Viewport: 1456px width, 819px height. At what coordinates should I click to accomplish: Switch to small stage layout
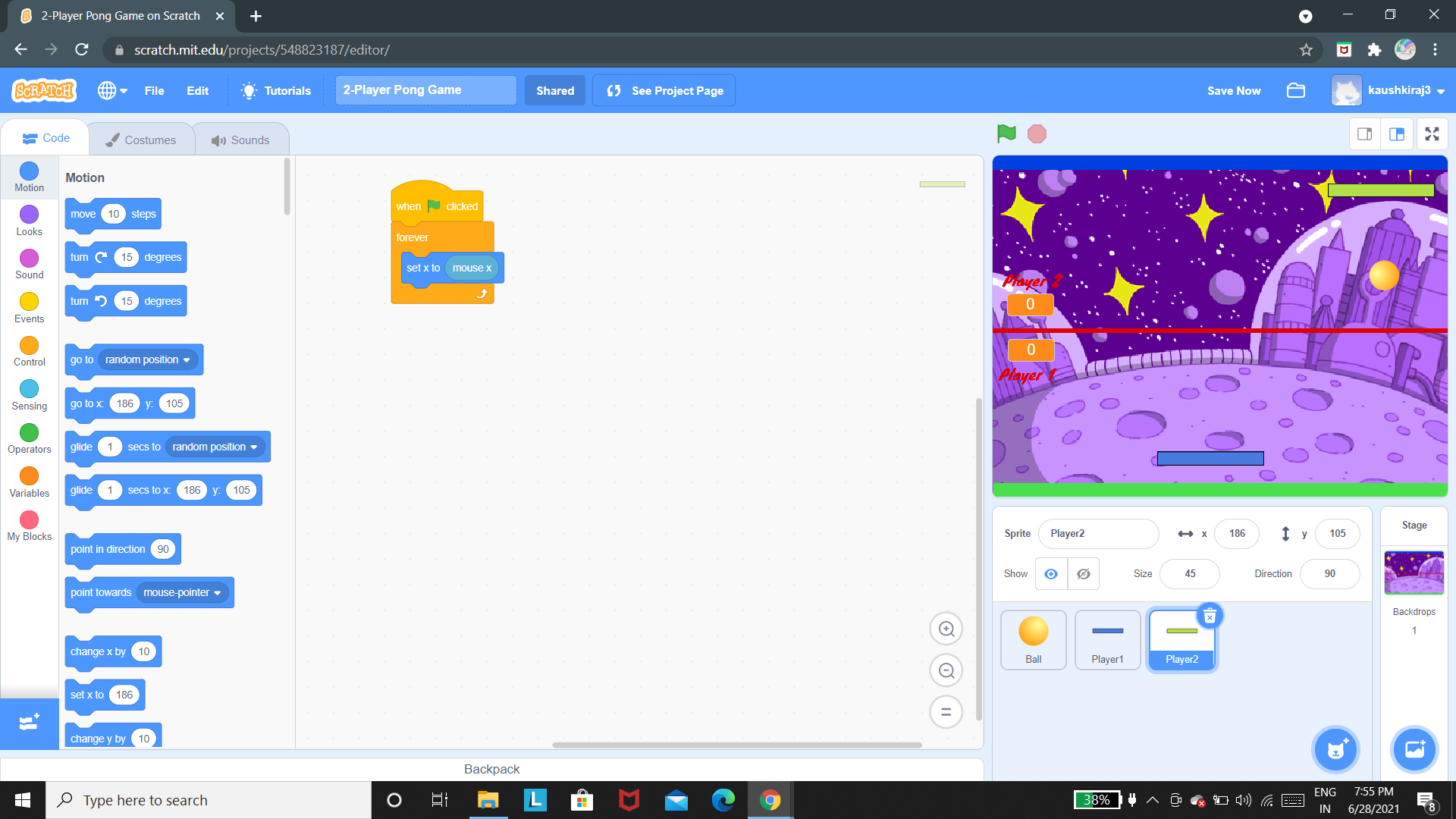pos(1364,134)
